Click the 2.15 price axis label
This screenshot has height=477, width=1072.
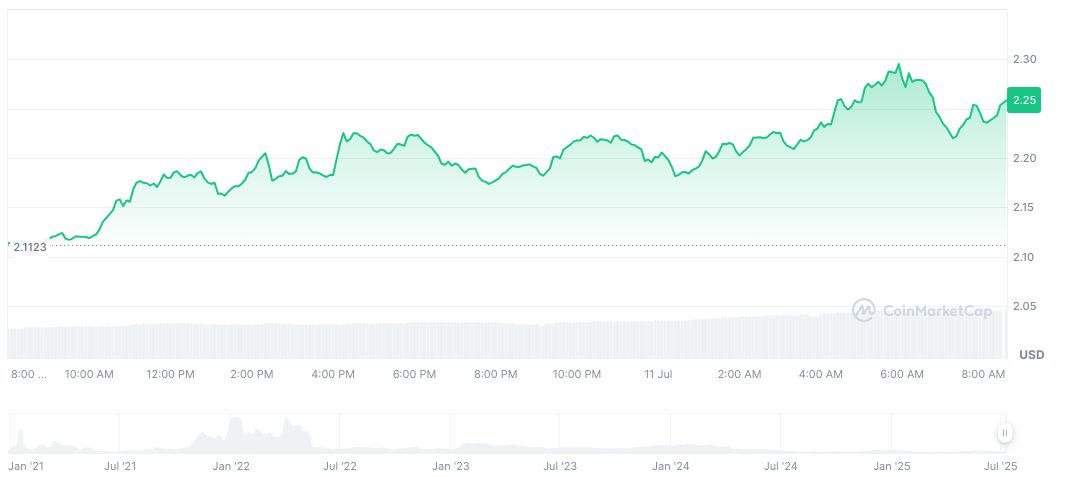click(1024, 208)
